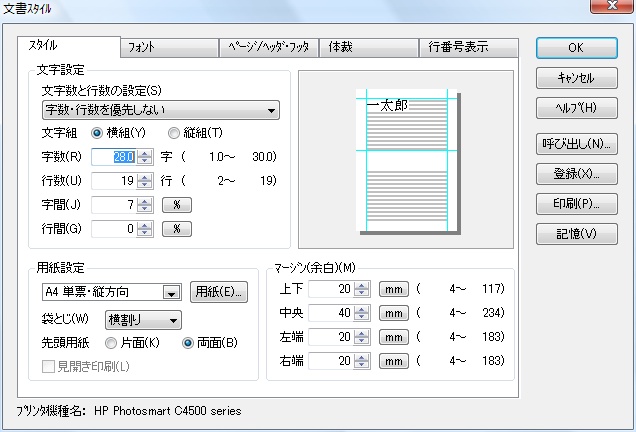This screenshot has width=636, height=432.
Task: Click the 印刷(P)... button
Action: (576, 204)
